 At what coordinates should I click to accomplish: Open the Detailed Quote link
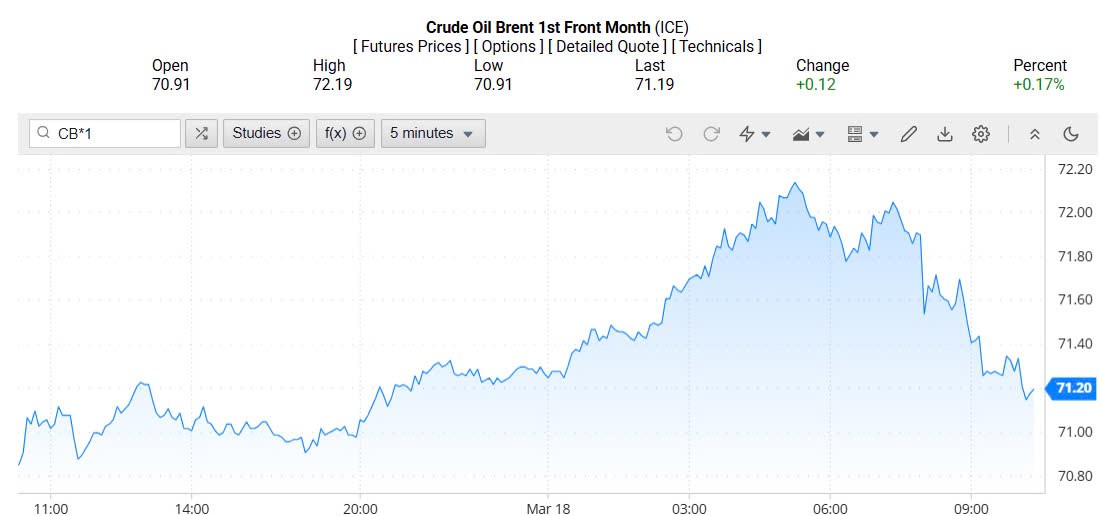(x=607, y=46)
